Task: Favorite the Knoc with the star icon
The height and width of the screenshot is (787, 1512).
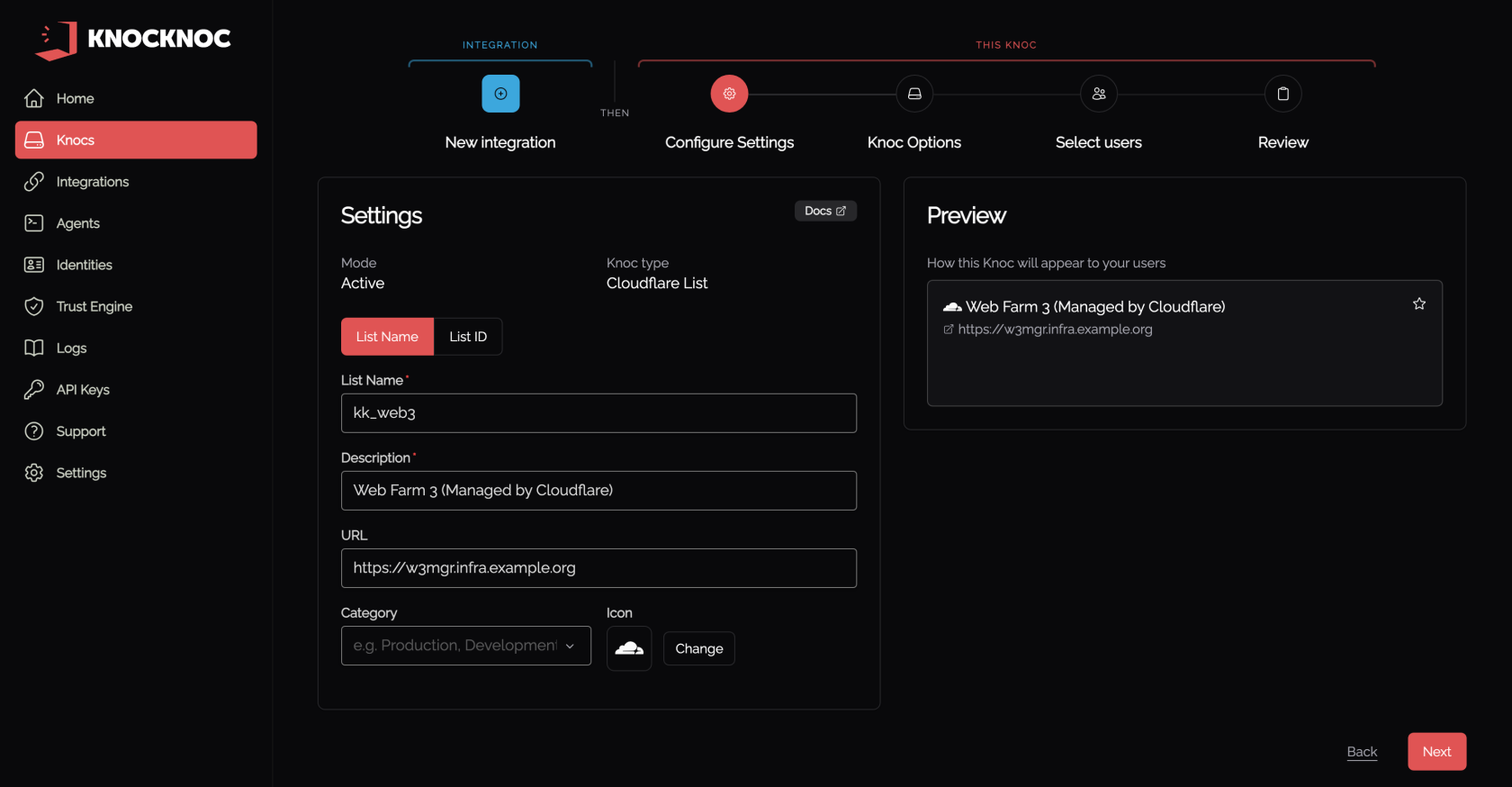Action: pos(1419,304)
